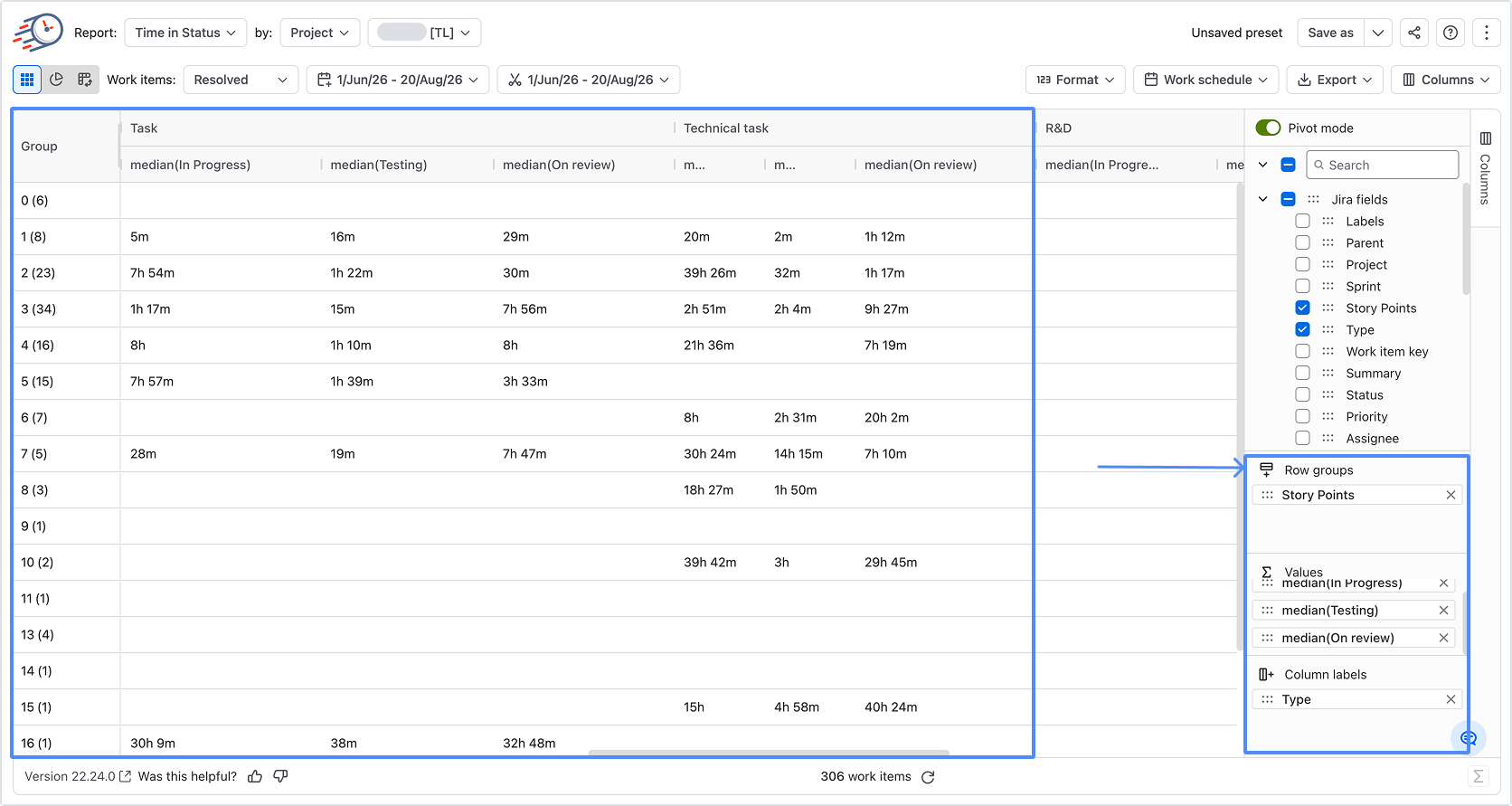This screenshot has height=806, width=1512.
Task: Switch to the pie chart view icon
Action: click(56, 80)
